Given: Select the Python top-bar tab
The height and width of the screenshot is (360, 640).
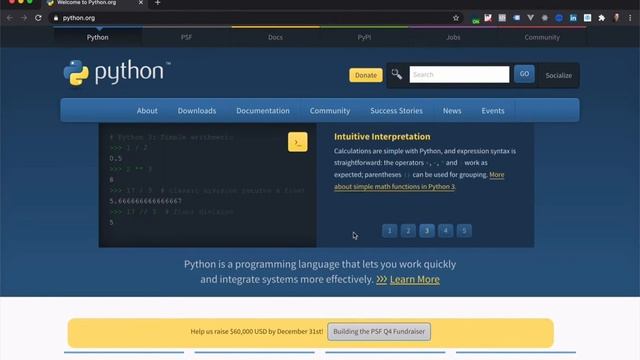Looking at the screenshot, I should [98, 37].
